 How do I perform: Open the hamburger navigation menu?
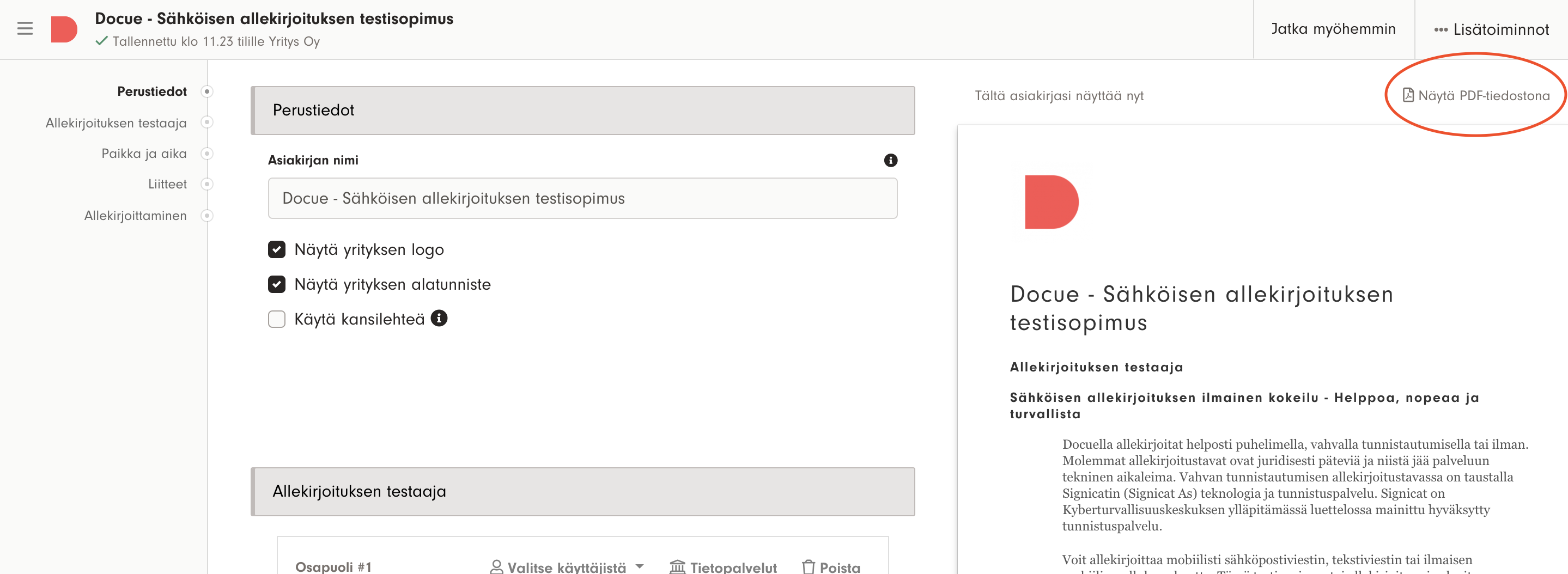25,29
